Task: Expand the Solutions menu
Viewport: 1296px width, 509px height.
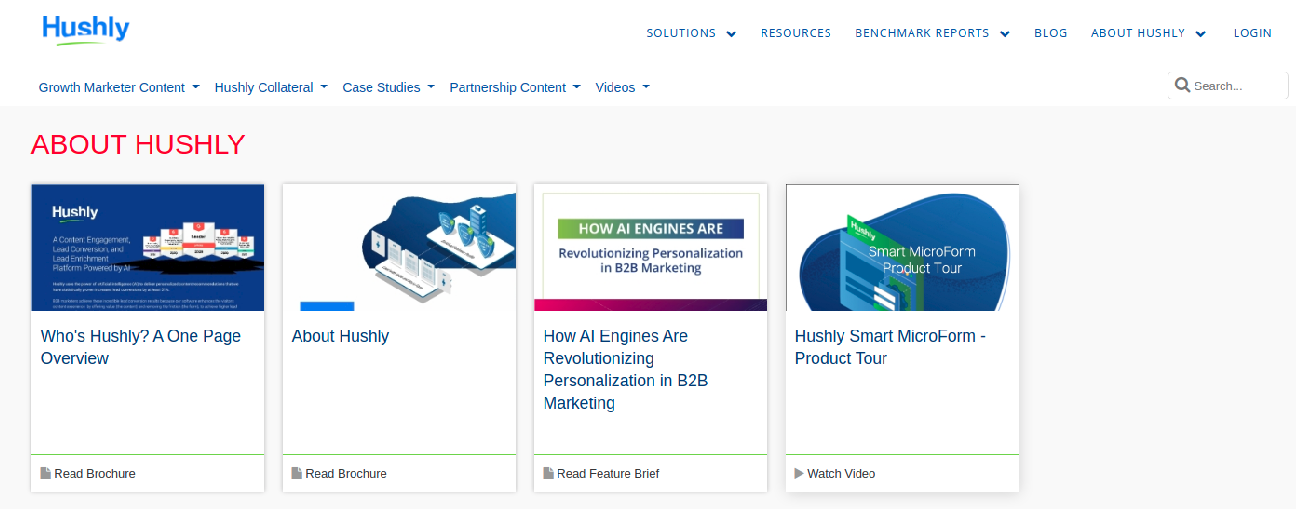Action: click(x=691, y=33)
